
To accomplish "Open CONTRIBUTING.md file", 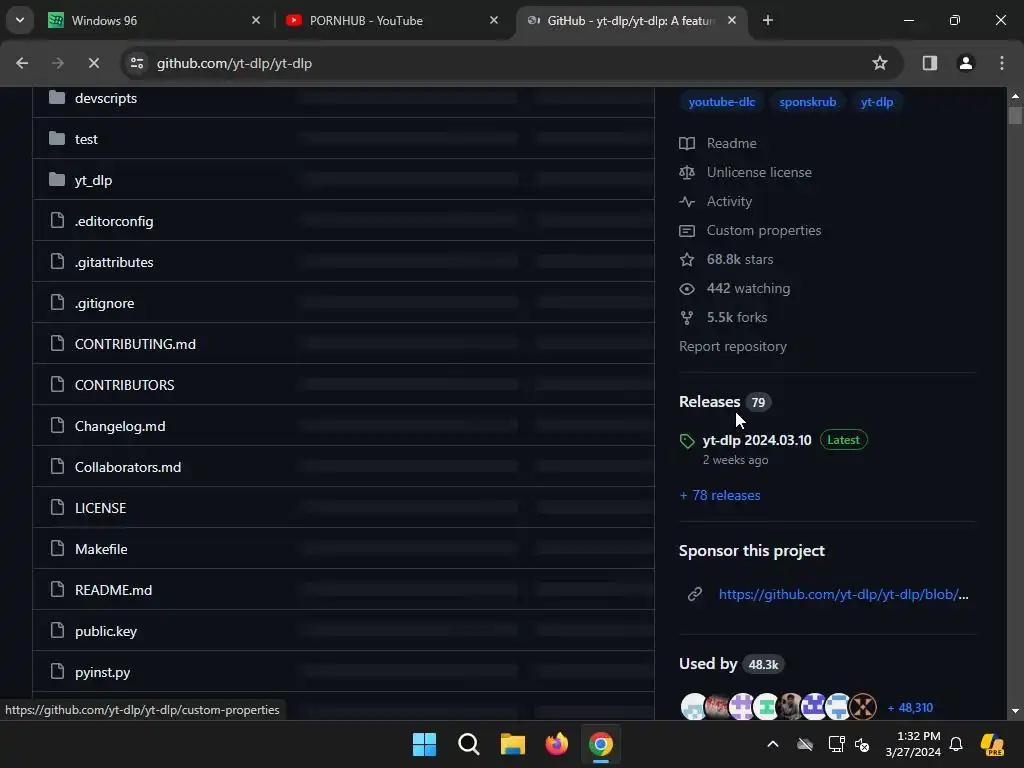I will [135, 344].
